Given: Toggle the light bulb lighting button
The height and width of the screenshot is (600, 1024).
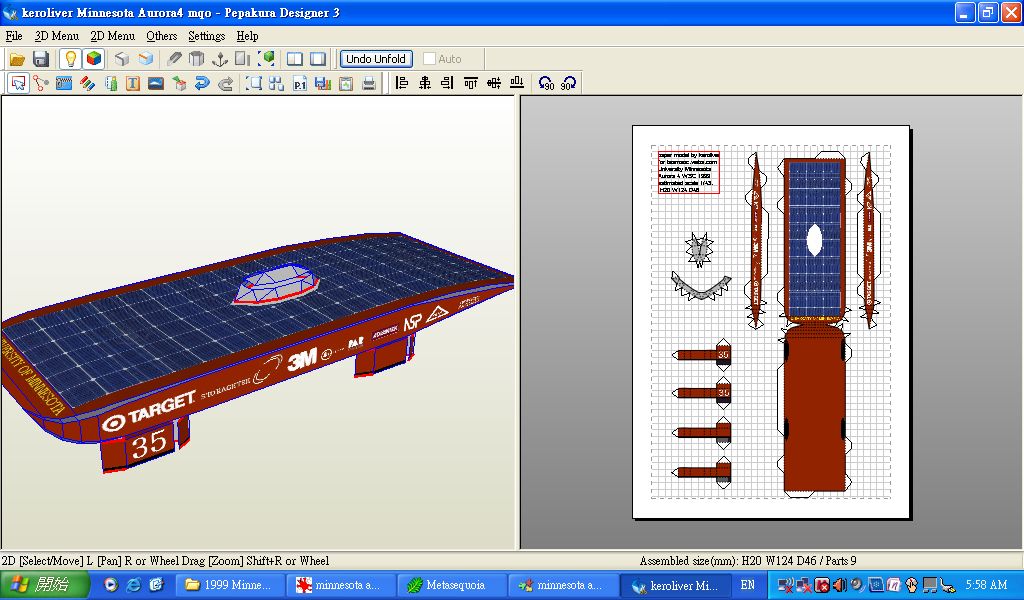Looking at the screenshot, I should click(x=70, y=59).
